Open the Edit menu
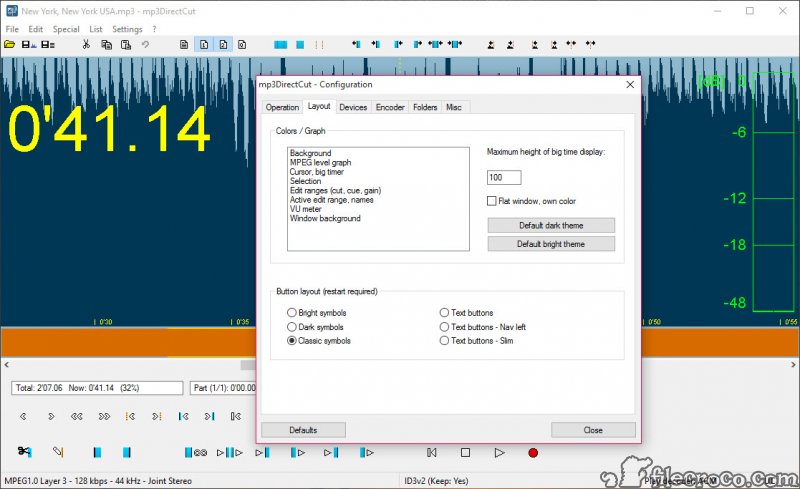This screenshot has width=800, height=489. click(36, 29)
